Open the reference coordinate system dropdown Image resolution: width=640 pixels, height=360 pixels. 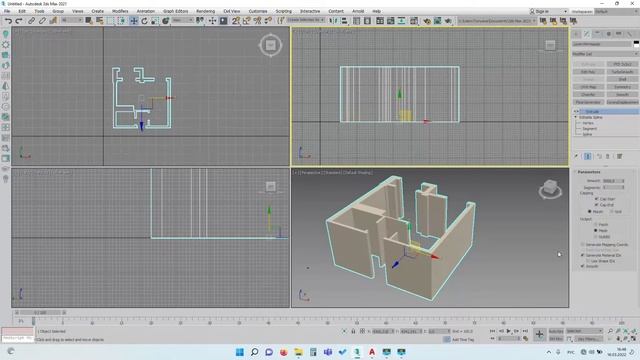coord(182,20)
